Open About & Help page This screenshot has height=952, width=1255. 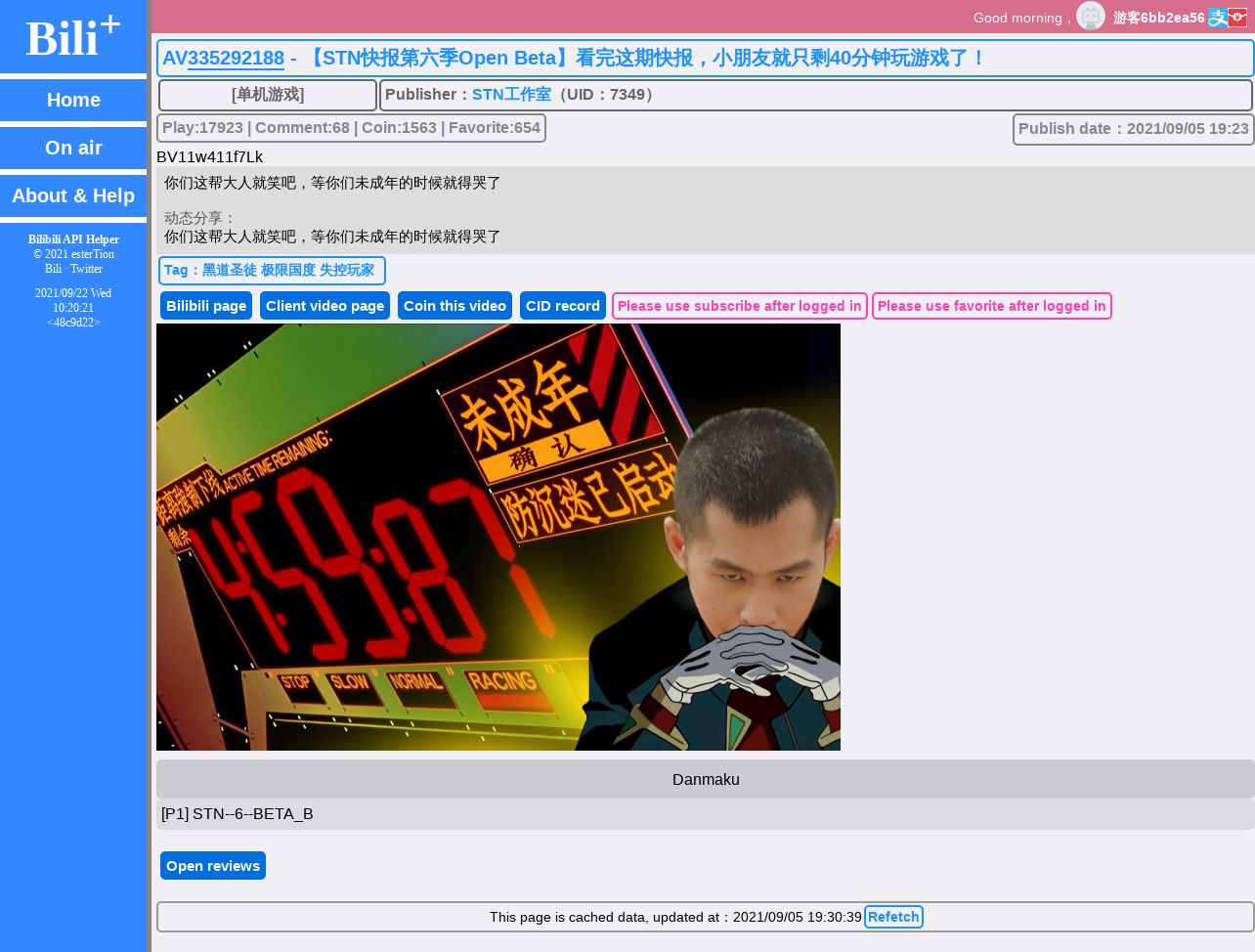pos(73,195)
